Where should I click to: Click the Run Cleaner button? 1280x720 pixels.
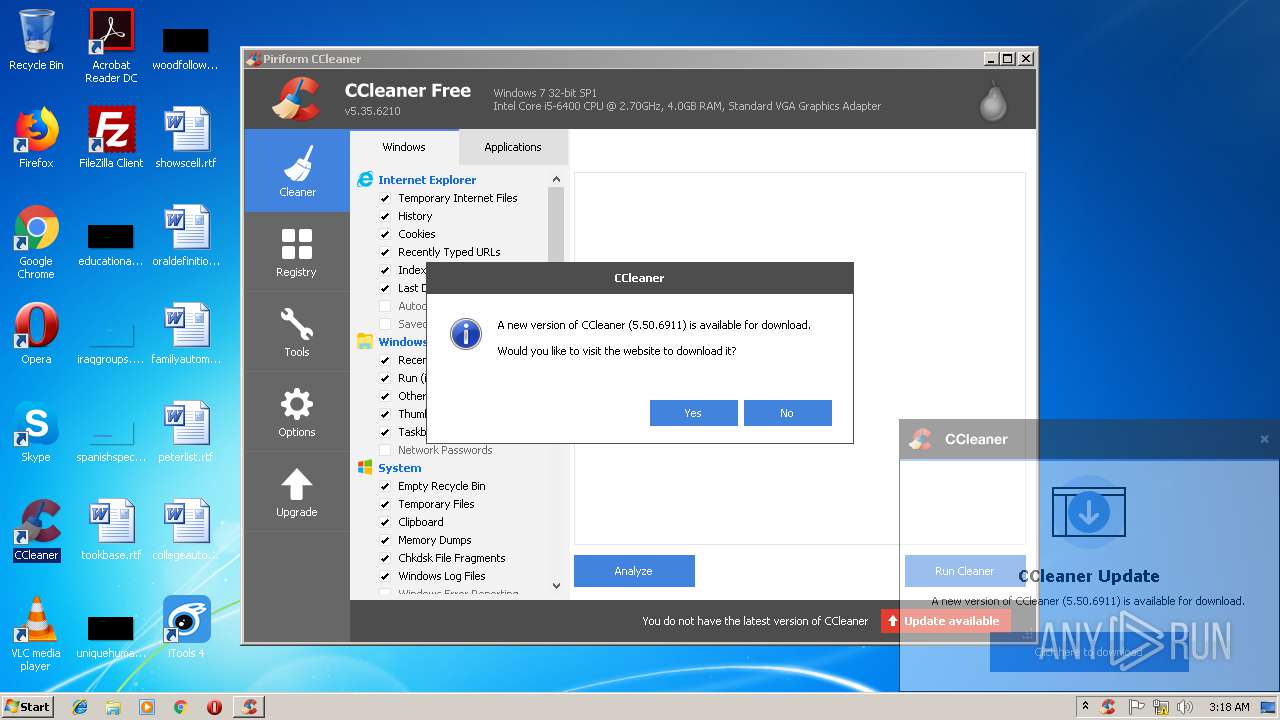pyautogui.click(x=964, y=571)
